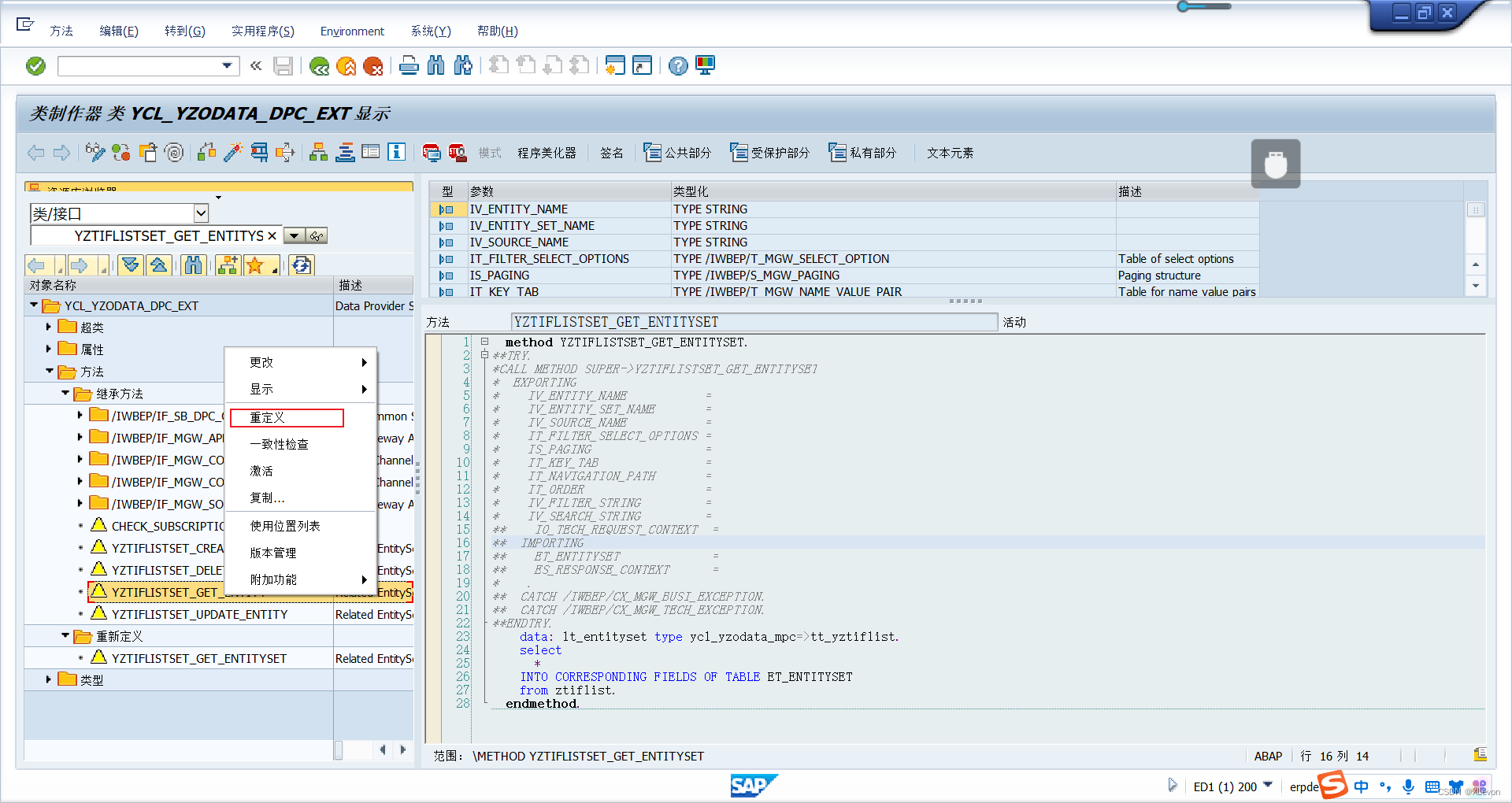Click the SAP menu corner icon
This screenshot has width=1512, height=803.
point(25,24)
